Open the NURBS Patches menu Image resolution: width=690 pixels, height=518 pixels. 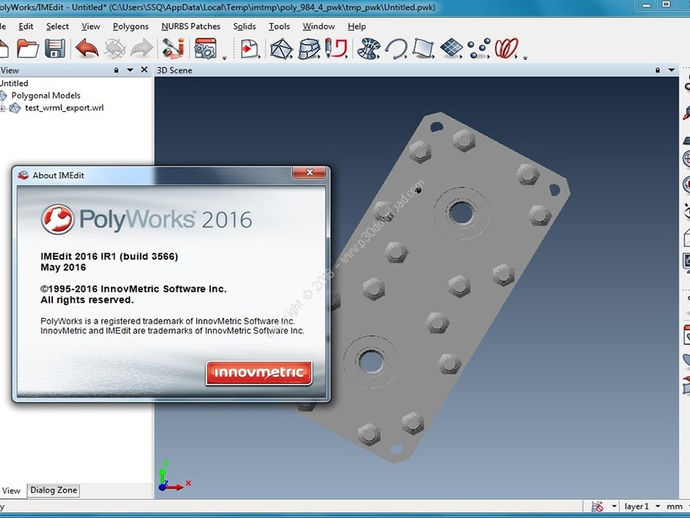pyautogui.click(x=191, y=26)
